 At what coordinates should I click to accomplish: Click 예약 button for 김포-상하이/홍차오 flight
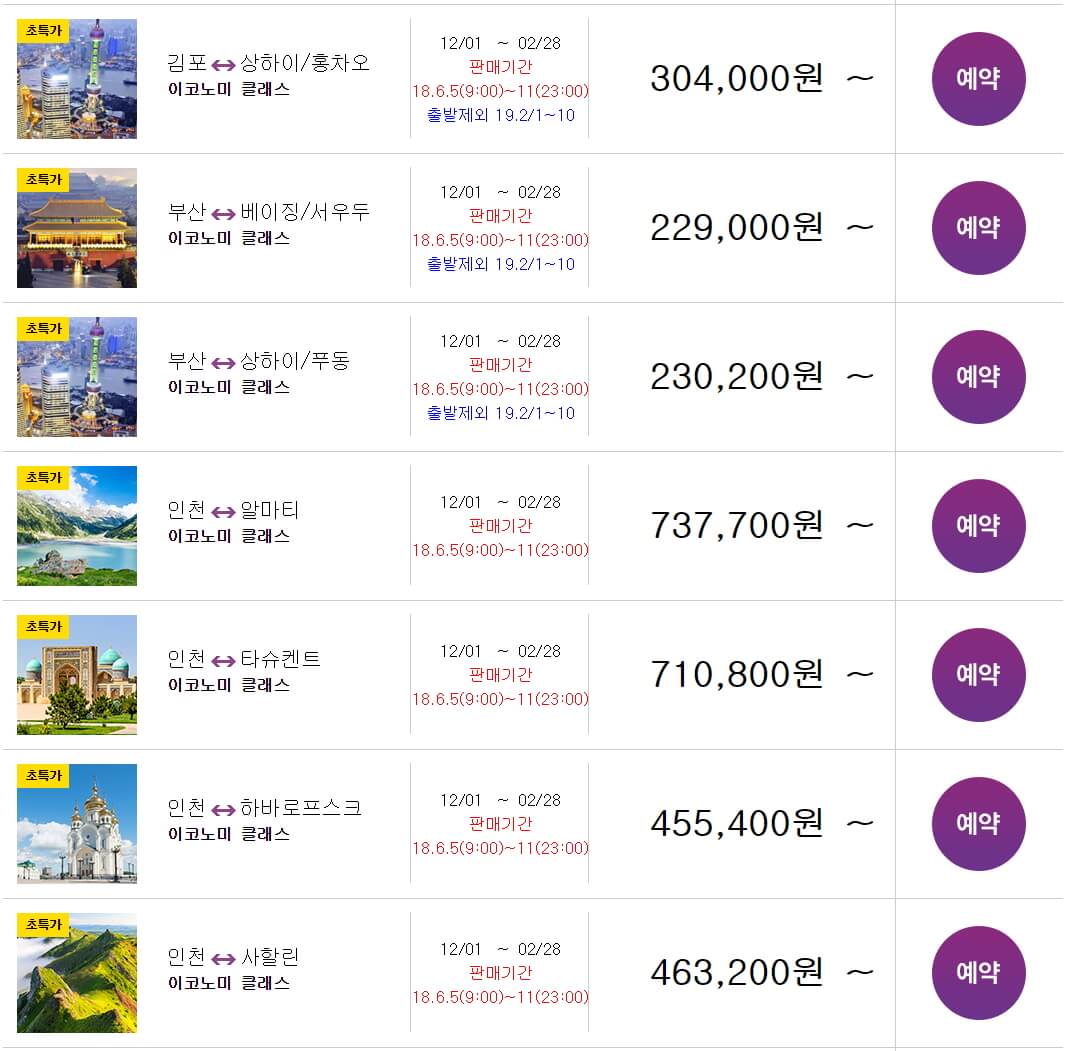tap(978, 79)
